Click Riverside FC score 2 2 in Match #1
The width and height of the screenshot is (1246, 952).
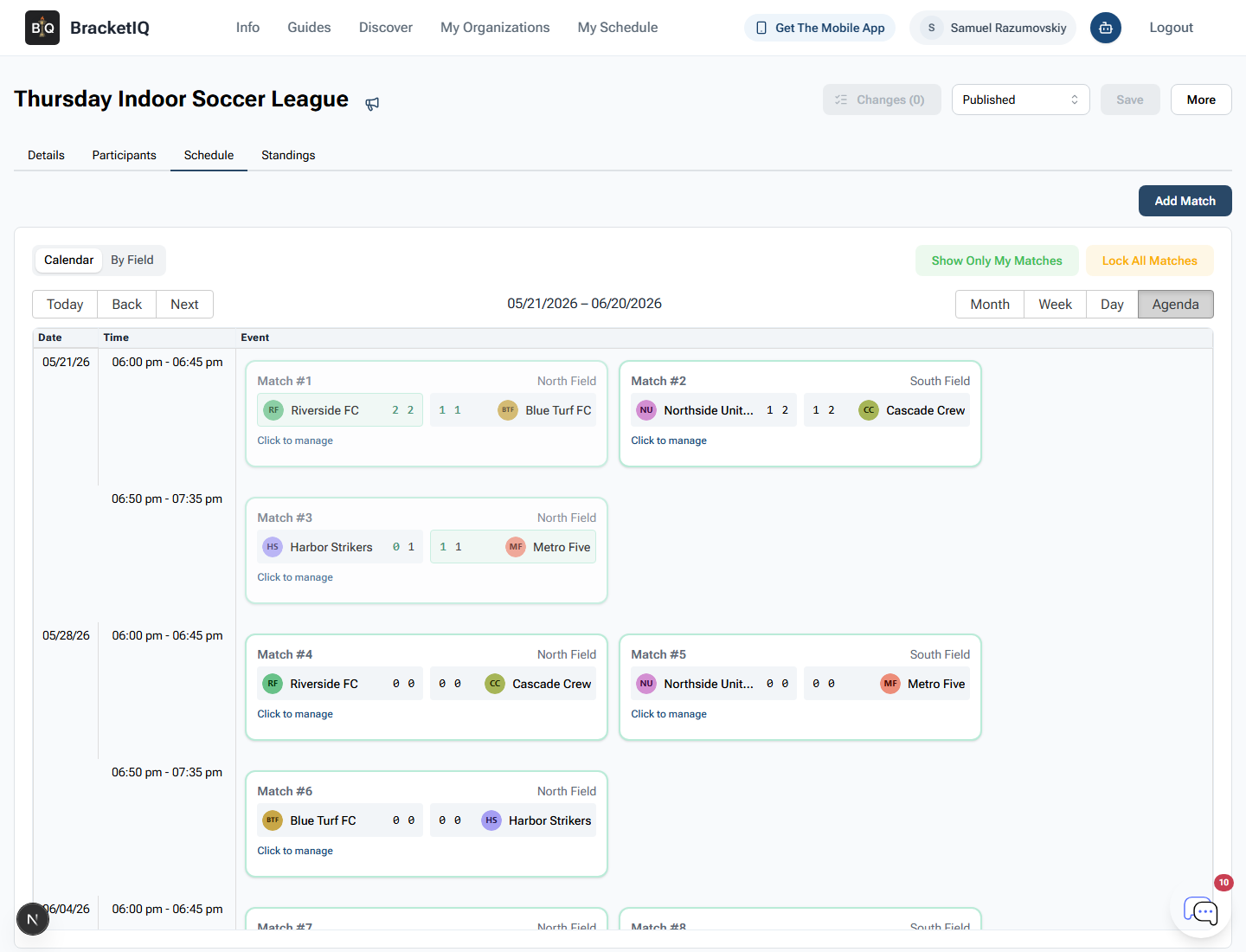[403, 410]
